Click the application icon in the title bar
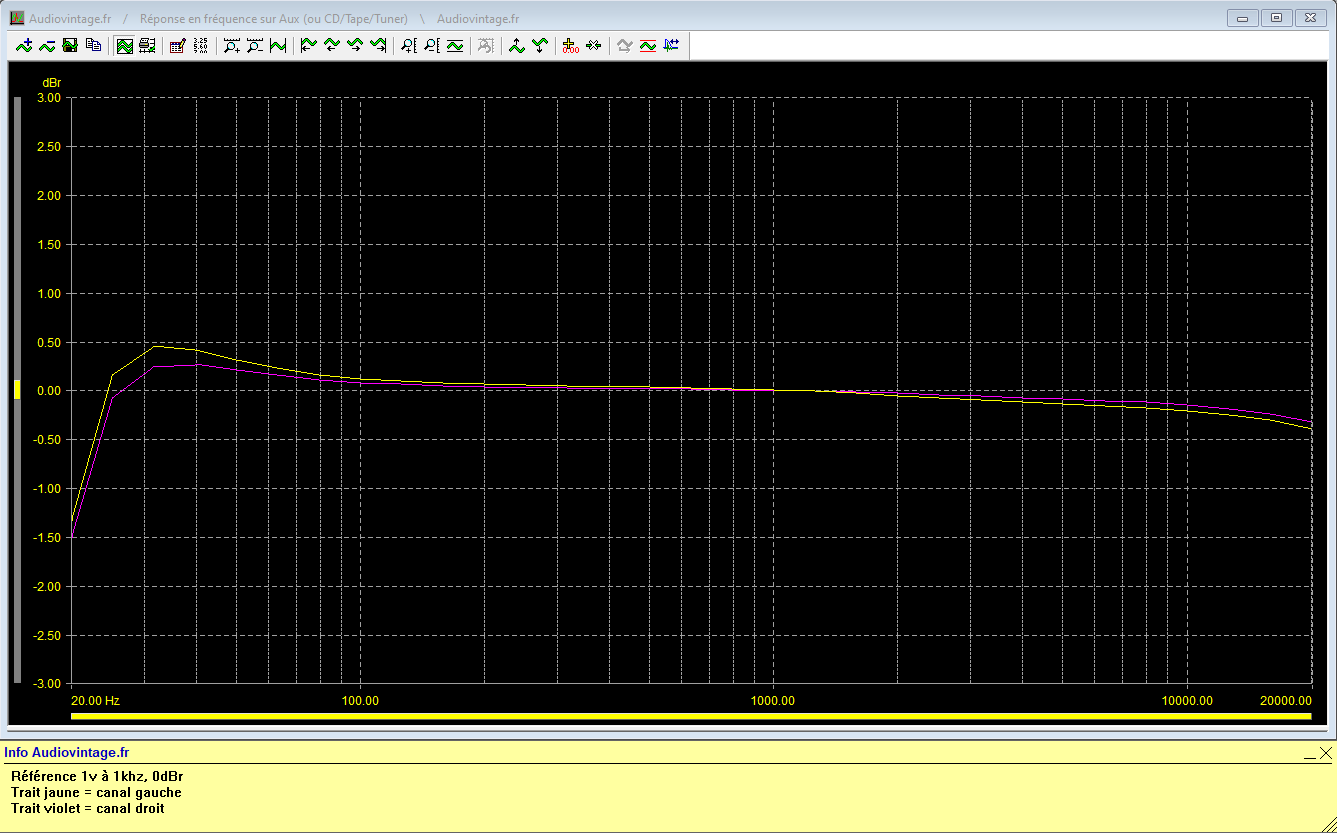The height and width of the screenshot is (833, 1337). pyautogui.click(x=16, y=18)
